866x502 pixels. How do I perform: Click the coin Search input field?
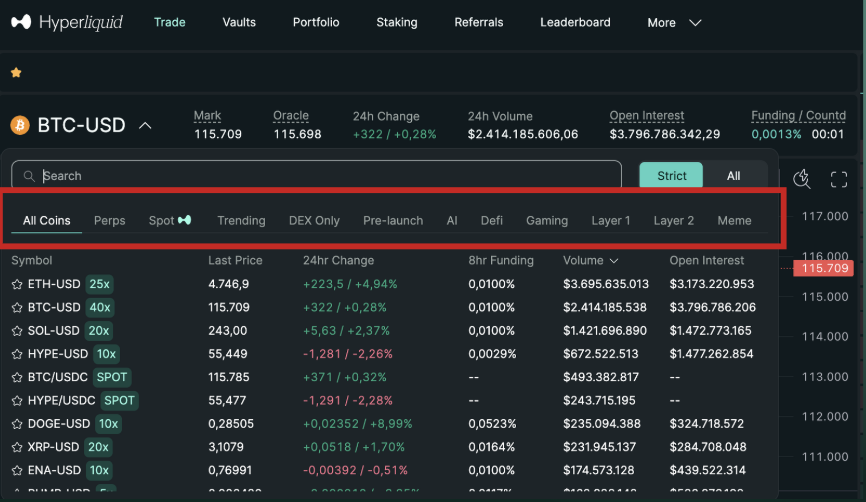point(320,176)
